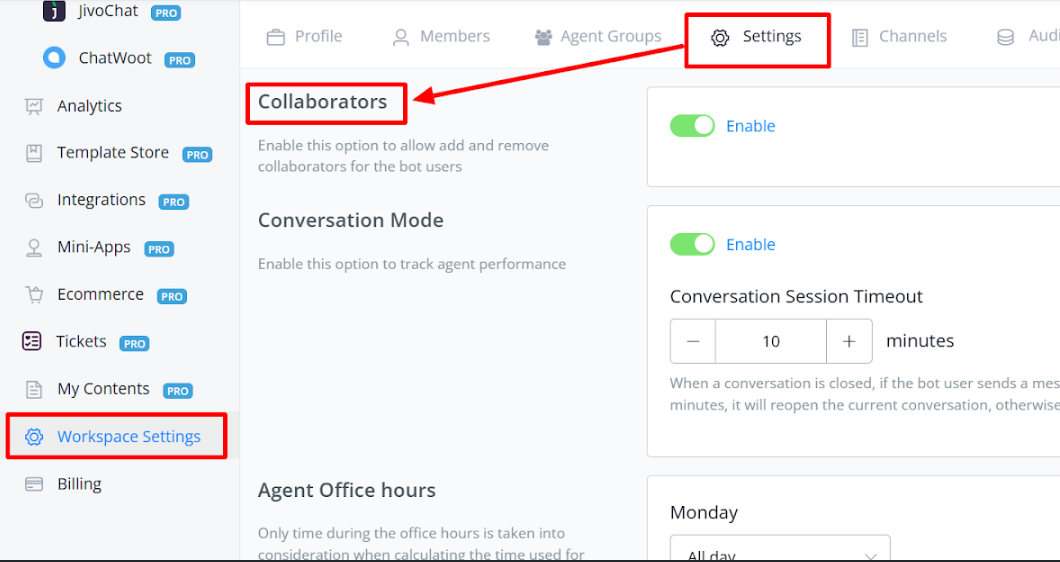Click the session timeout minutes field
The width and height of the screenshot is (1060, 562).
[x=770, y=341]
